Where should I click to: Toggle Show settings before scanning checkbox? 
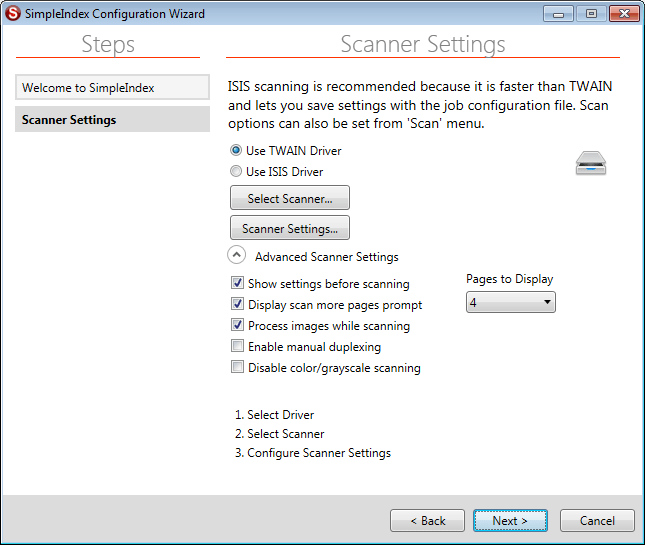tap(237, 283)
